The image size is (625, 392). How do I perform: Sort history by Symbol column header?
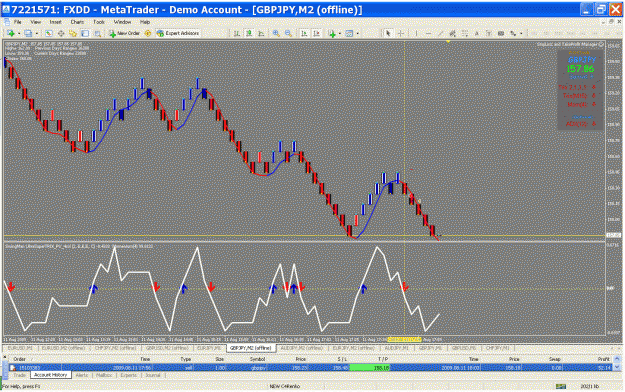(x=257, y=359)
